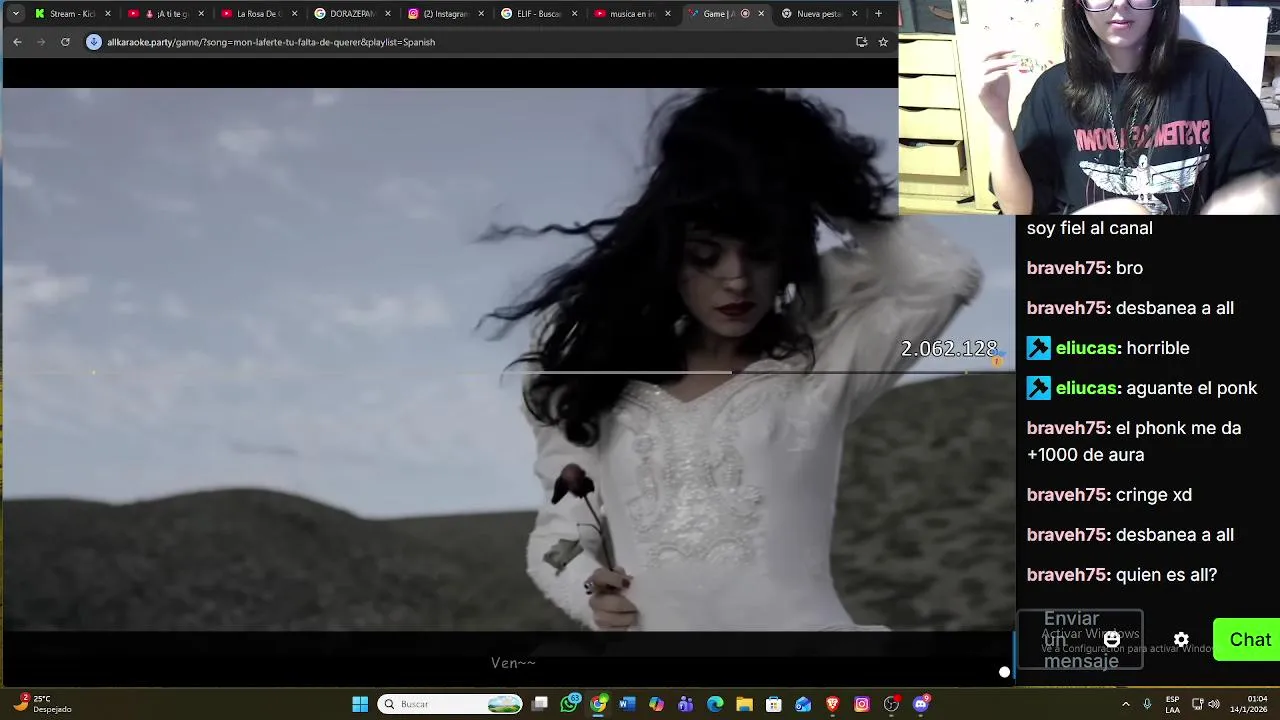
Task: Reload the allkaraoke page
Action: tap(65, 42)
